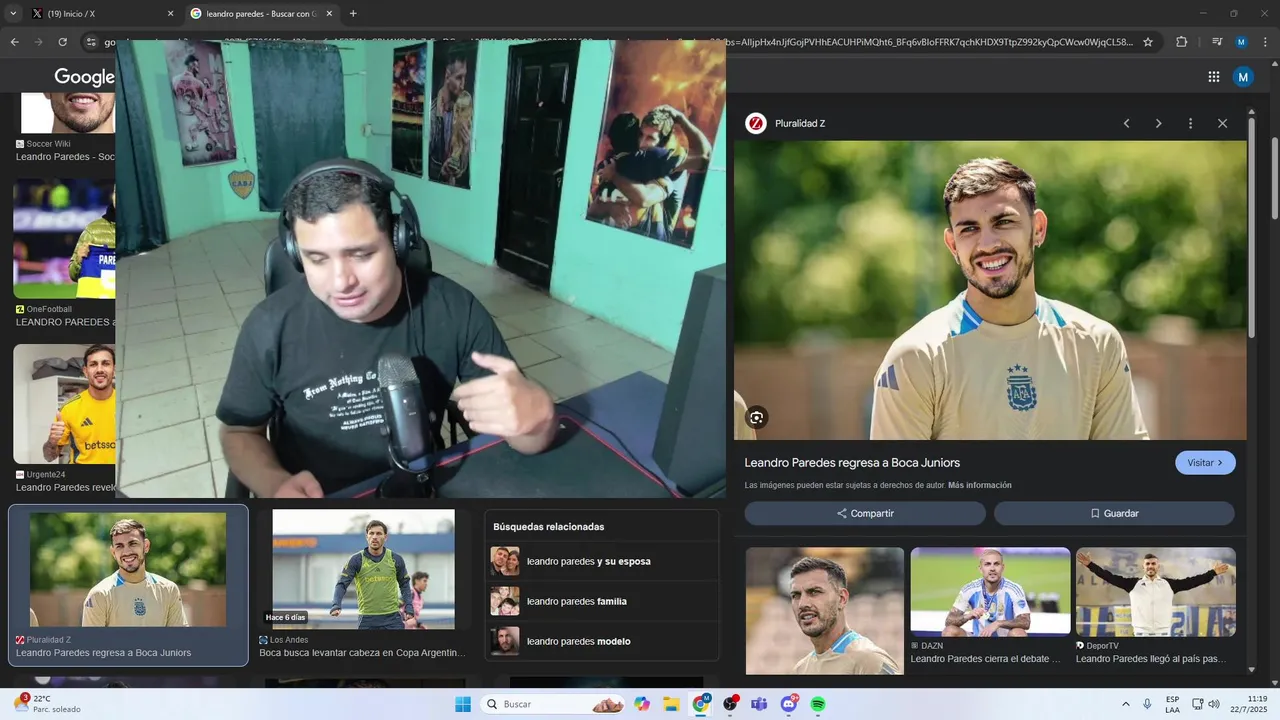Open the Chrome three-dot menu
Viewport: 1280px width, 720px height.
pyautogui.click(x=1265, y=42)
